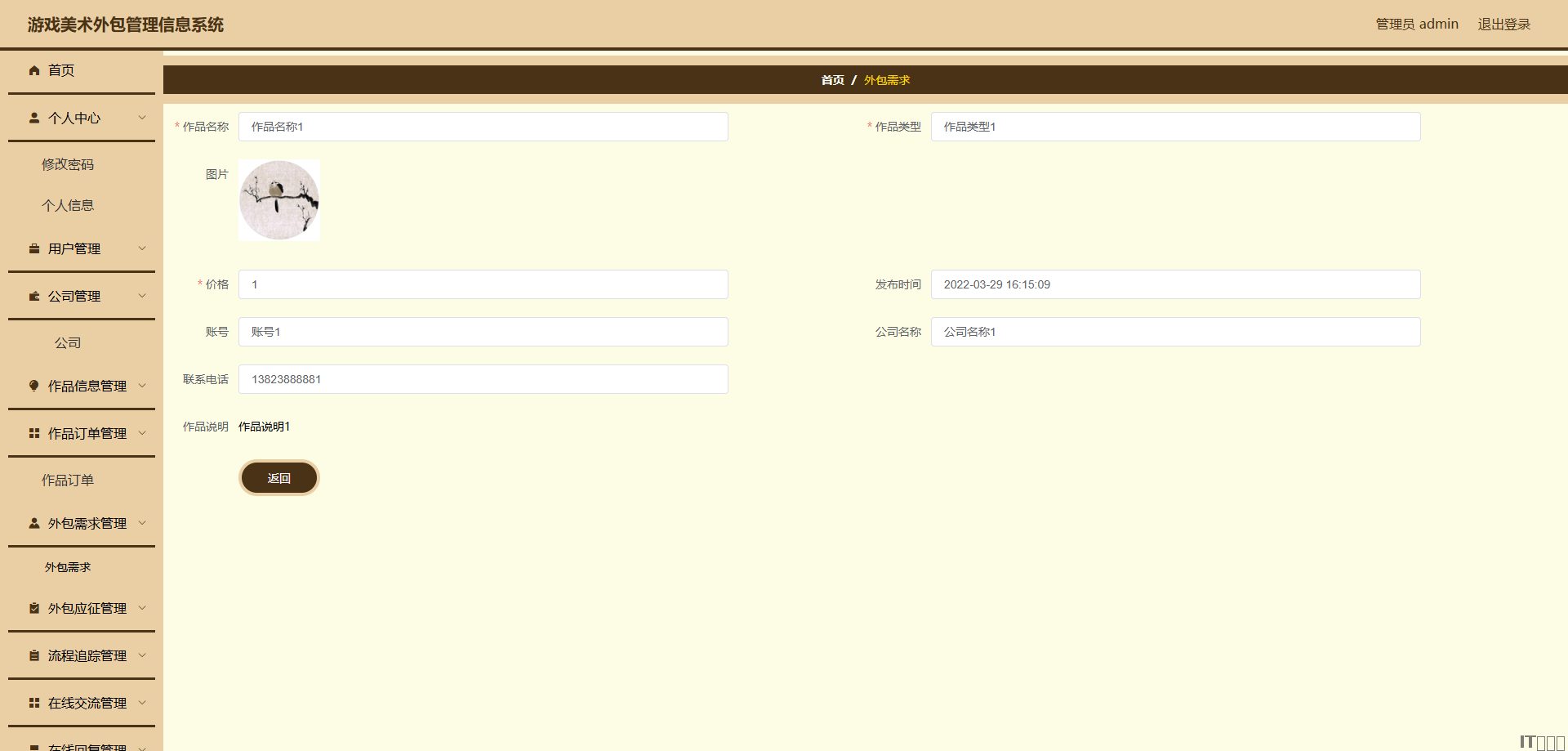Image resolution: width=1568 pixels, height=751 pixels.
Task: Open the 作品订单 submenu item
Action: [x=68, y=481]
